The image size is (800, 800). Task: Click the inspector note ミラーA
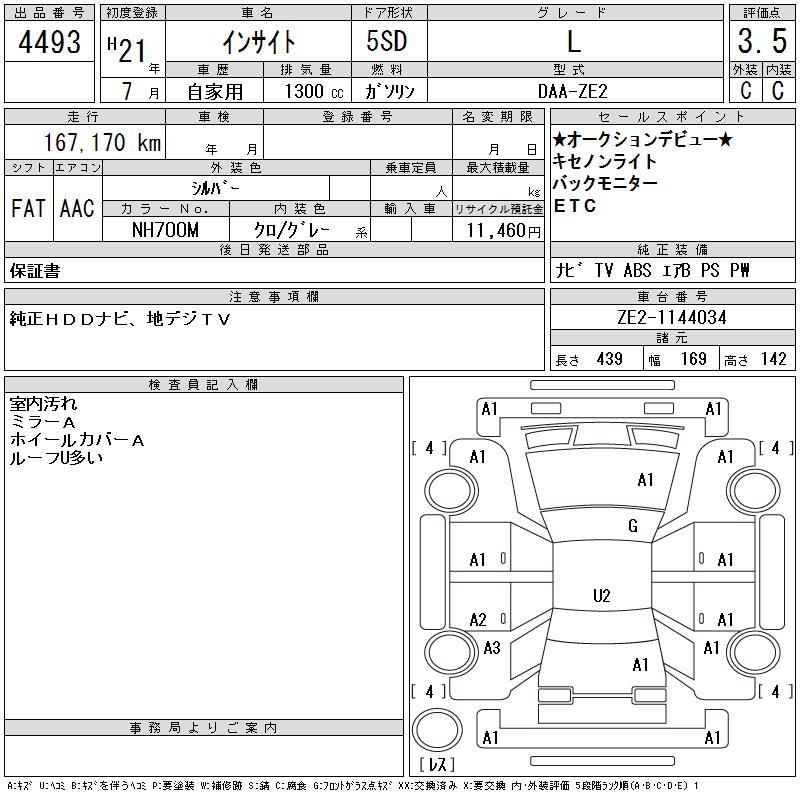[43, 422]
